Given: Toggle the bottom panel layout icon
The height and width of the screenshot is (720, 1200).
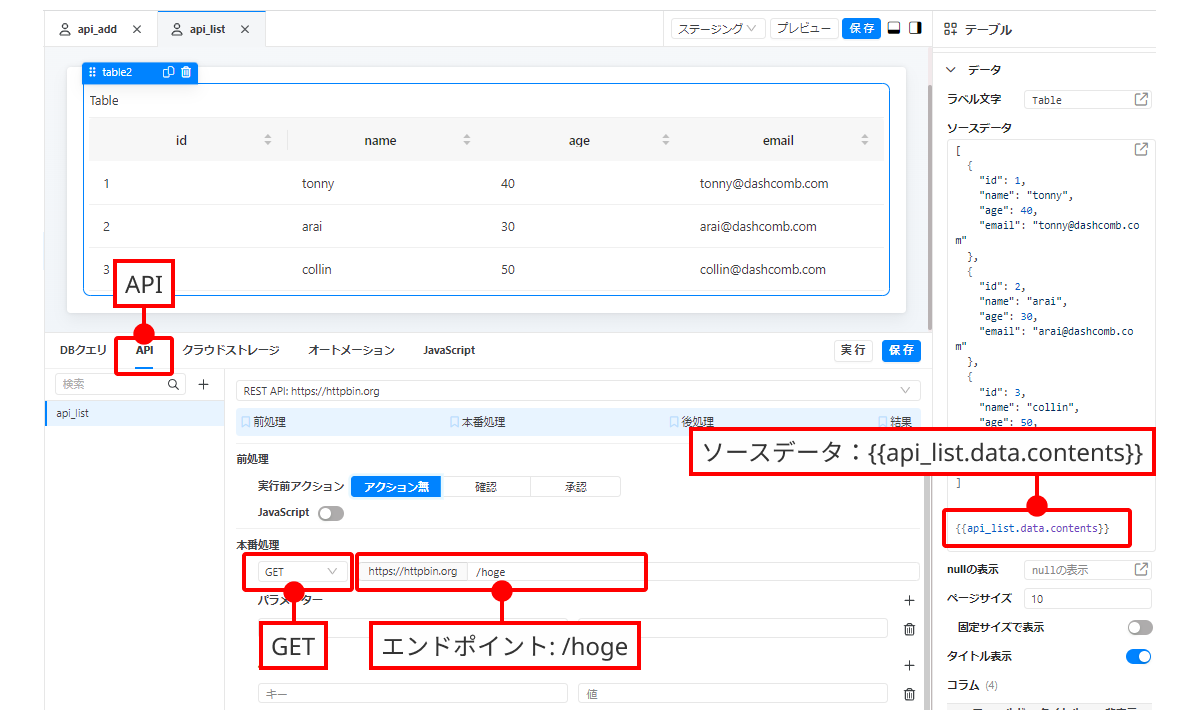Looking at the screenshot, I should tap(894, 29).
